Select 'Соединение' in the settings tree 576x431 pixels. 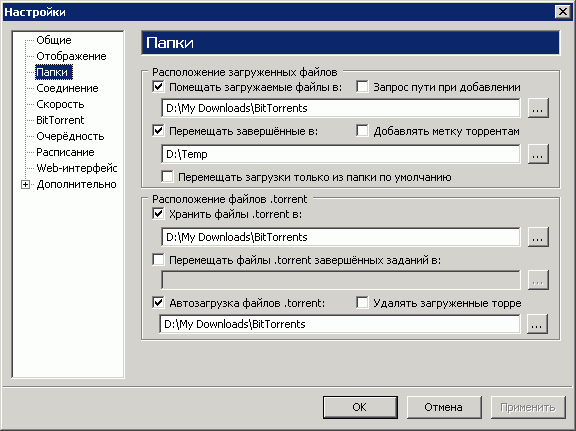coord(67,88)
